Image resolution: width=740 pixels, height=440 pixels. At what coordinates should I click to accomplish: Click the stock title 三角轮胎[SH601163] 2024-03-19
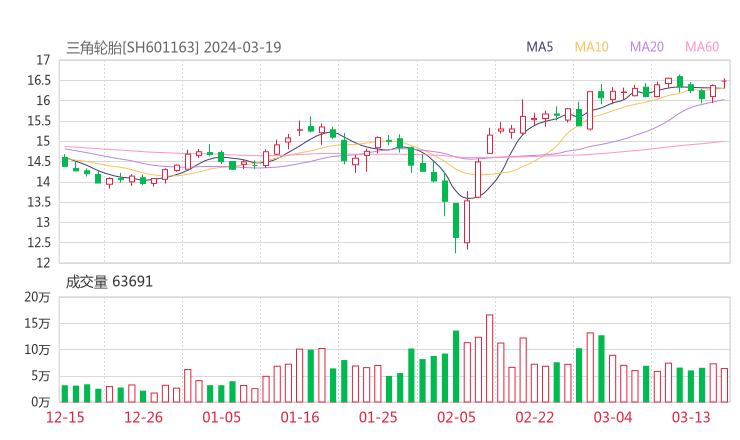click(x=174, y=47)
